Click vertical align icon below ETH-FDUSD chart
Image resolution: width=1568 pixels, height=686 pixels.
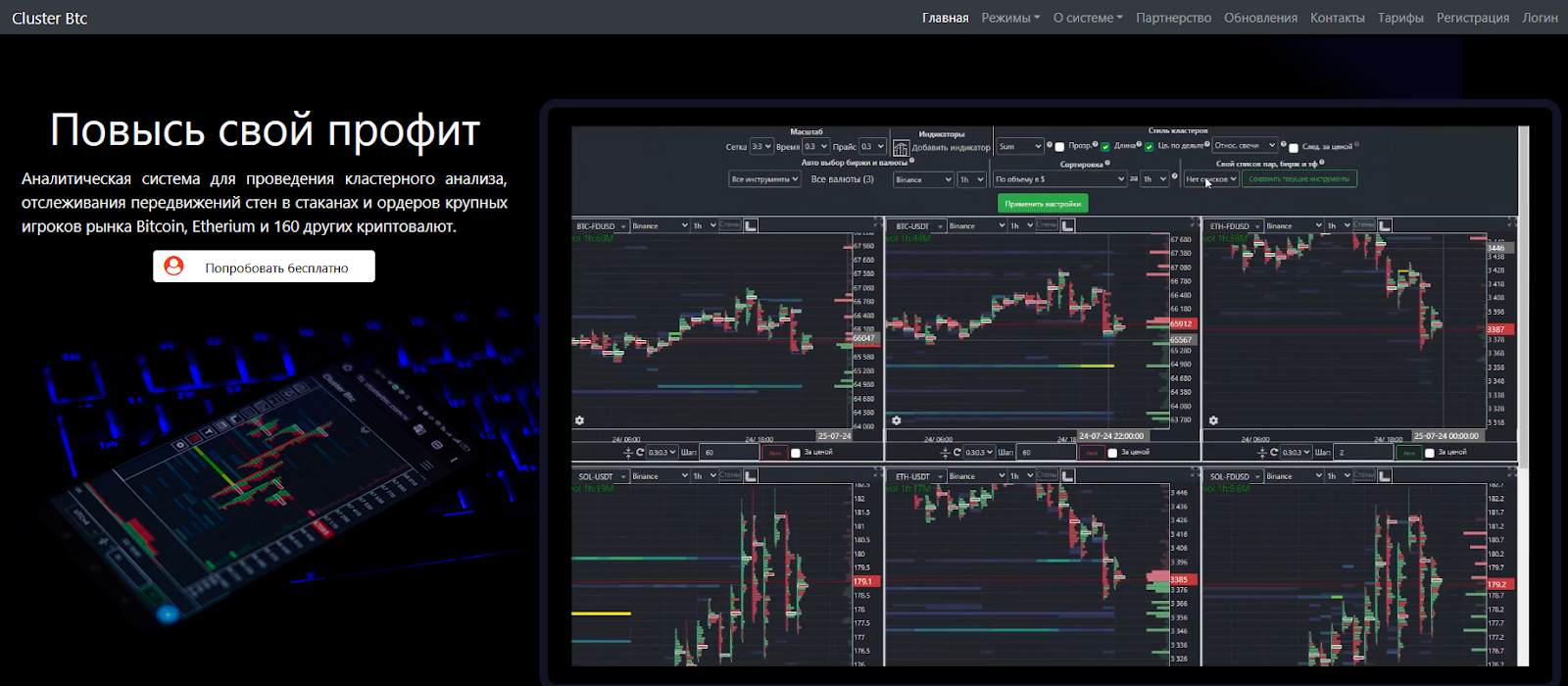click(x=1262, y=453)
